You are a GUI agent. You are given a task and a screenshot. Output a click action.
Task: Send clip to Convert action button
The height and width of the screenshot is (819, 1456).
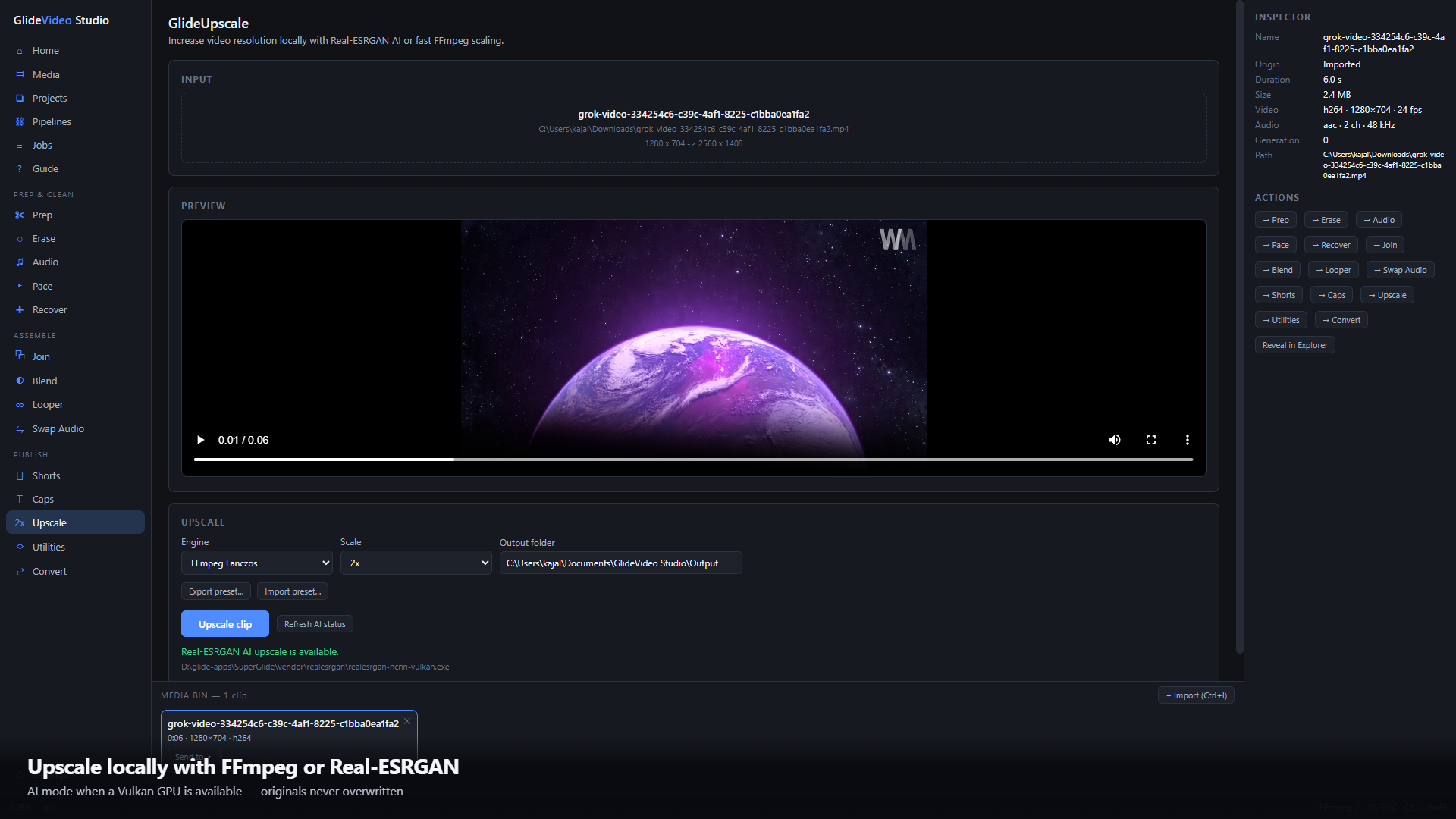[x=1341, y=320]
